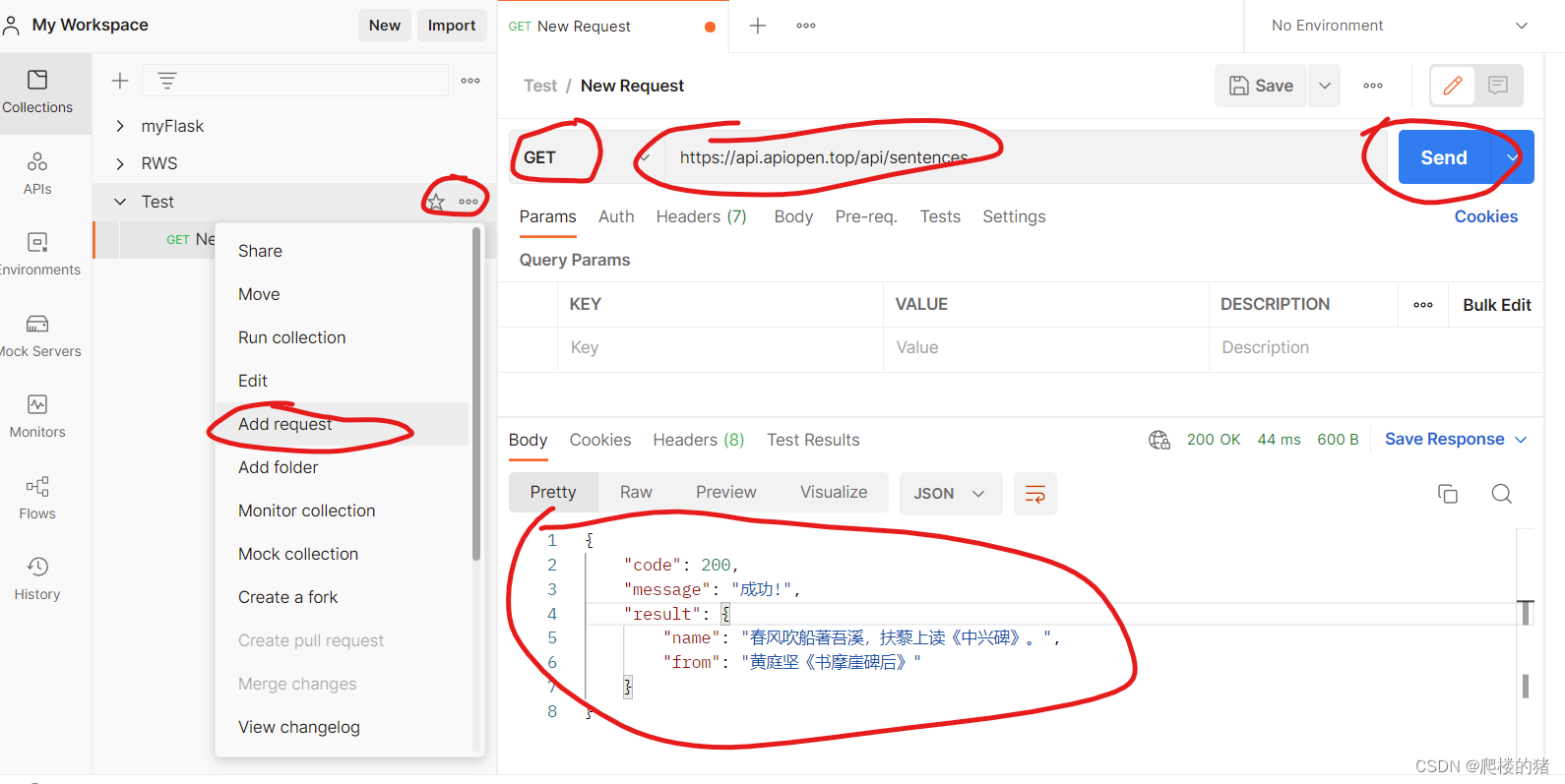1565x784 pixels.
Task: Open the Test Results response tab
Action: point(813,440)
